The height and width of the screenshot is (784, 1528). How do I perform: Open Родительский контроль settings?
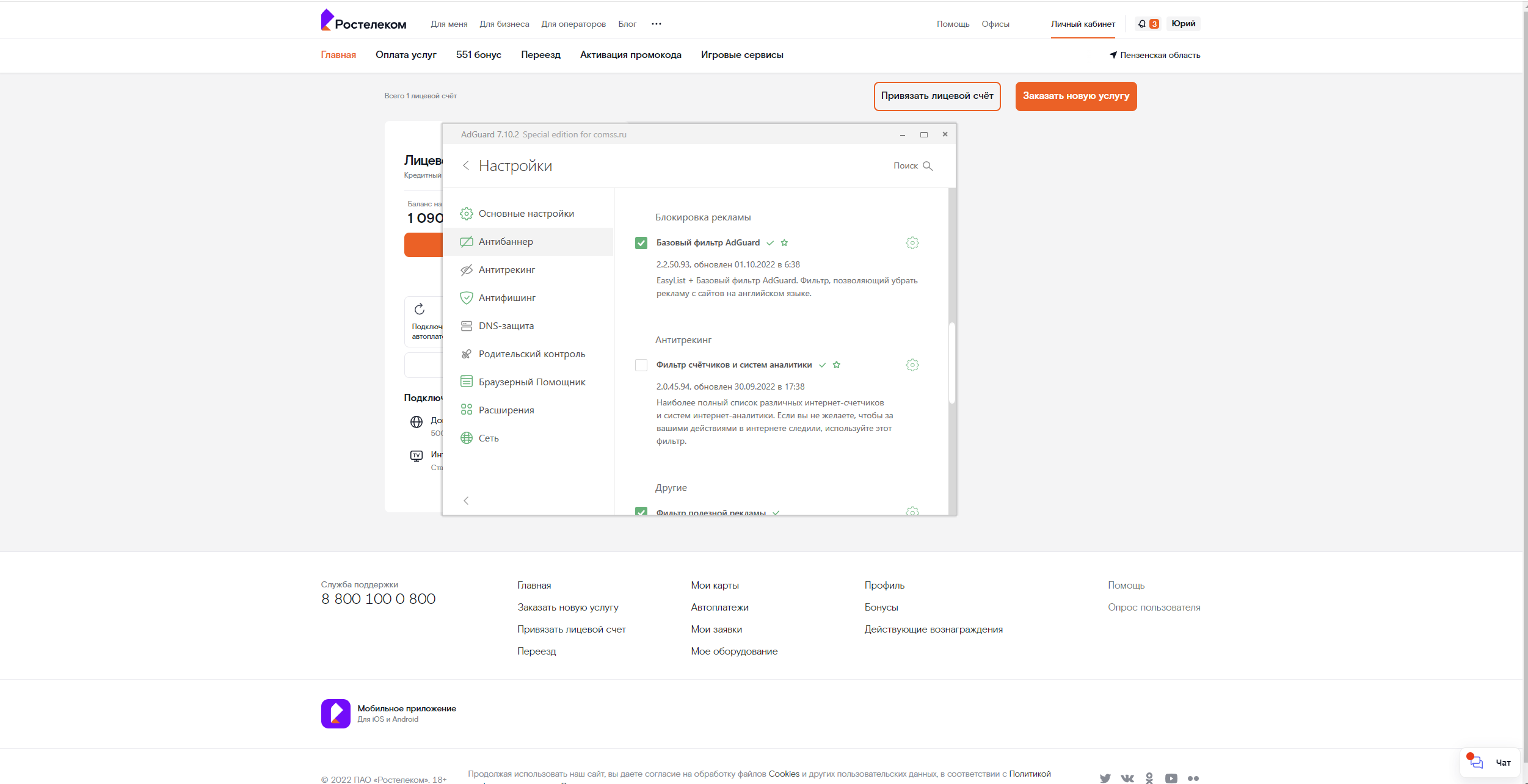click(531, 354)
